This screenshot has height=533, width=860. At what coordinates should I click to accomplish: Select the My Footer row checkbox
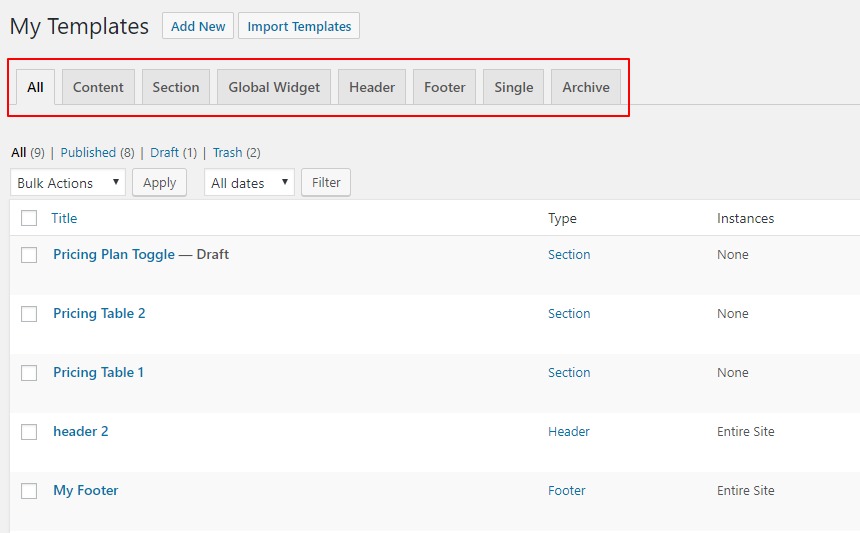pos(29,491)
